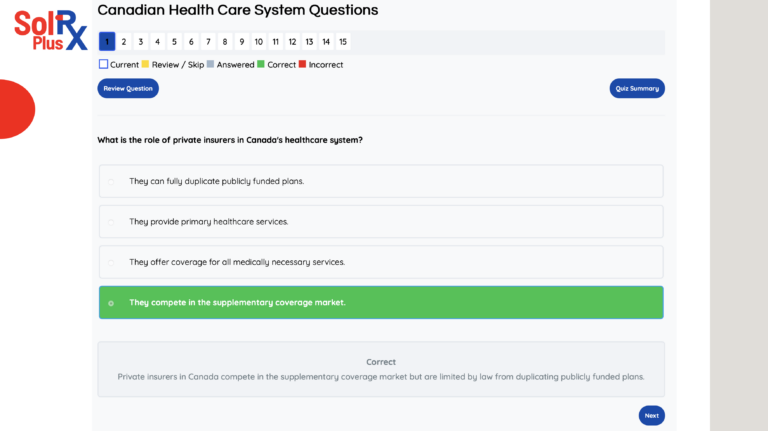Jump to question 1
This screenshot has height=431, width=768.
pos(107,42)
